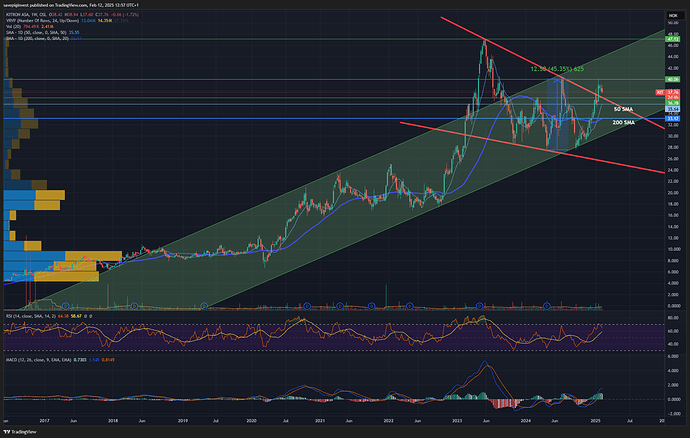The image size is (690, 438).
Task: Select the '50 SMA' text annotation
Action: pyautogui.click(x=623, y=109)
